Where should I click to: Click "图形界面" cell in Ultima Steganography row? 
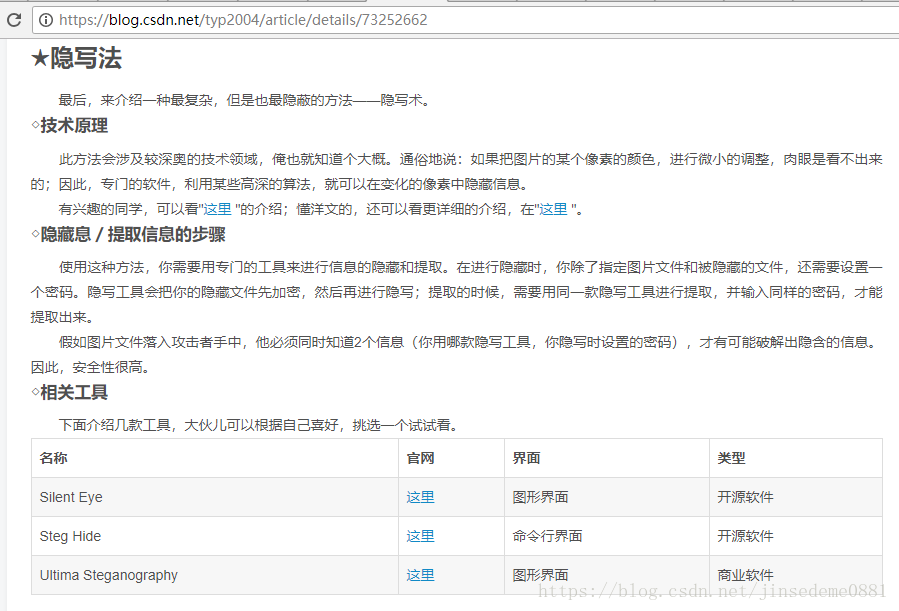click(x=607, y=575)
